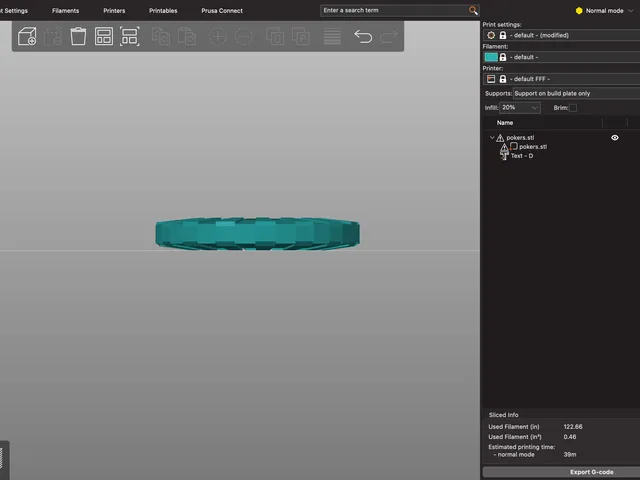The height and width of the screenshot is (480, 640).
Task: Click the yellow Normal mode hexagon
Action: [579, 11]
